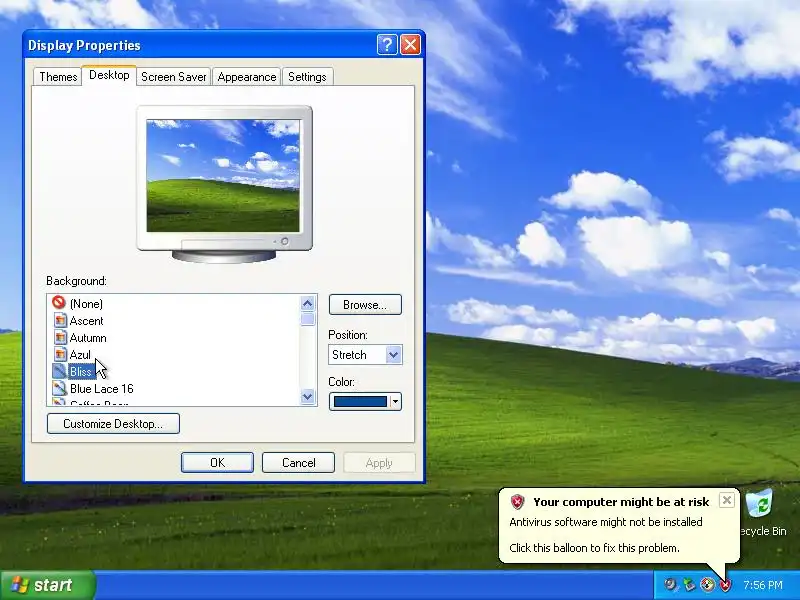Click the Blue Lace 16 file icon

point(60,388)
